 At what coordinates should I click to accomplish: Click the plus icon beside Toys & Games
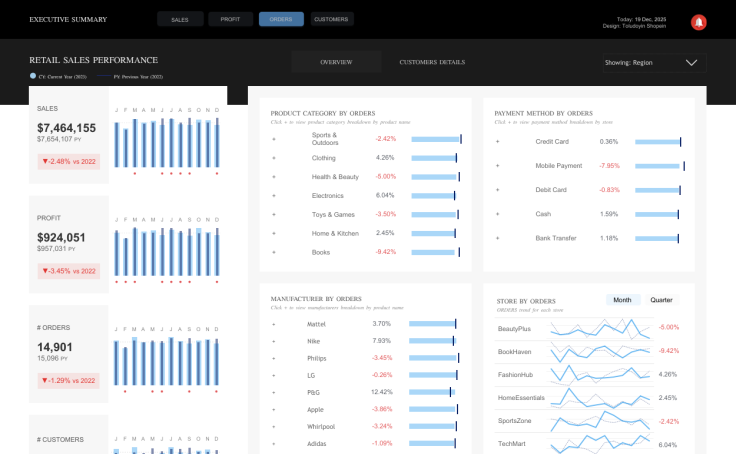coord(273,214)
